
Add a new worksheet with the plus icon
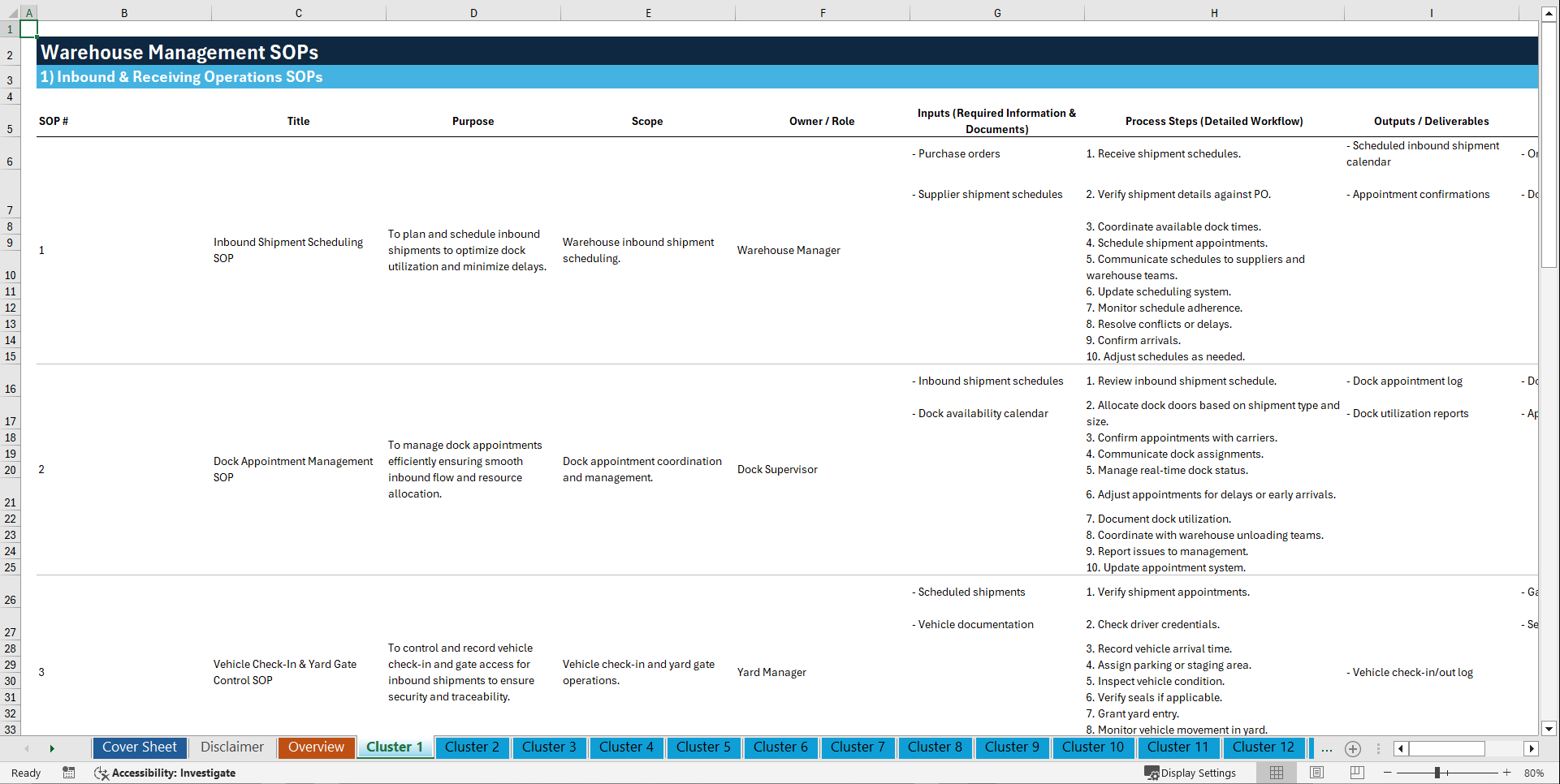tap(1353, 748)
